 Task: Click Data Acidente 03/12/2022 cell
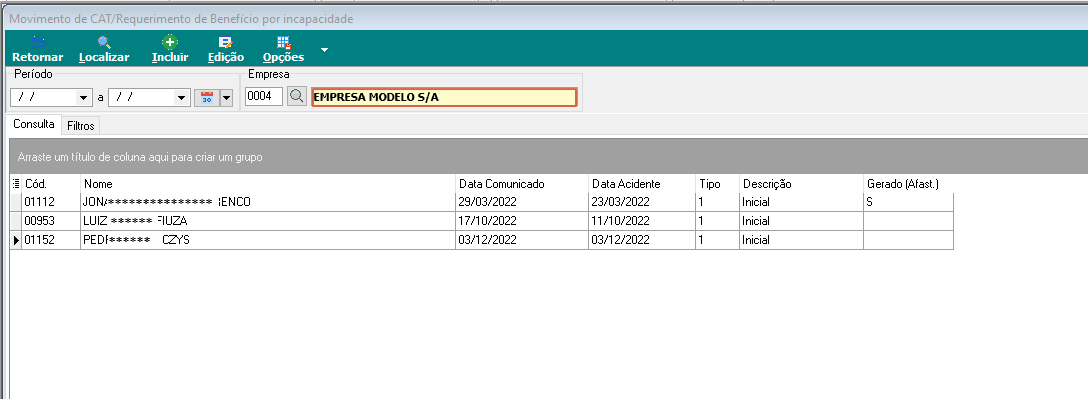[x=642, y=240]
